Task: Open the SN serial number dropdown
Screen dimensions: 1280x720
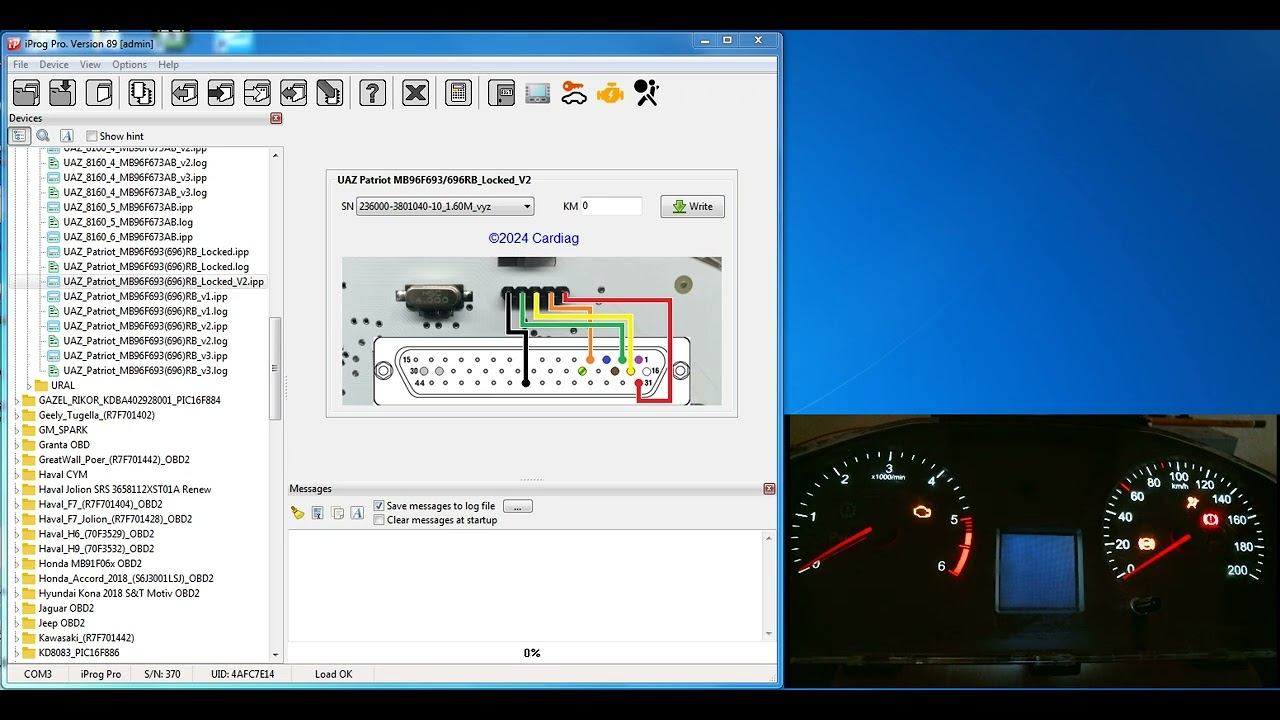Action: click(x=527, y=207)
